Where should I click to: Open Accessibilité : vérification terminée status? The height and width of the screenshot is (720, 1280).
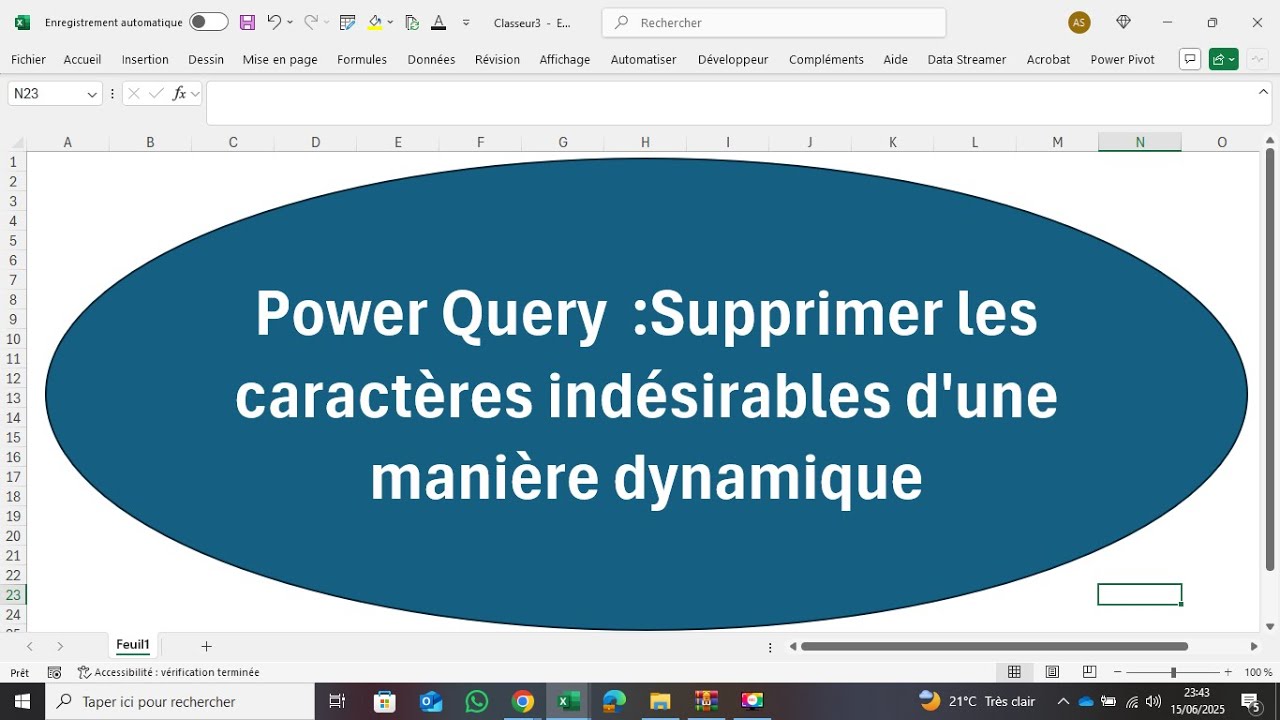(168, 672)
